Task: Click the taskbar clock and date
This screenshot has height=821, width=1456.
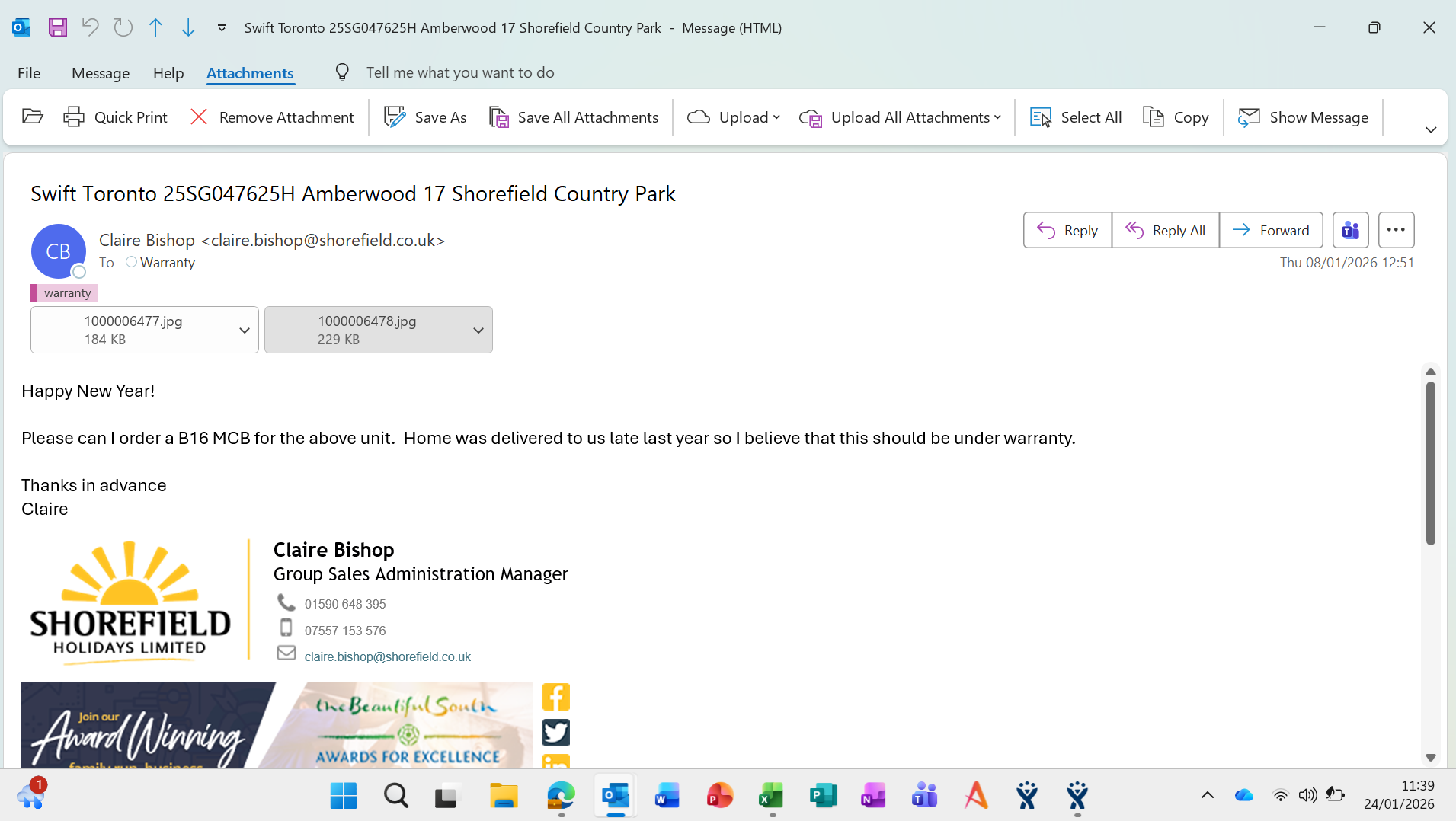Action: (1400, 795)
